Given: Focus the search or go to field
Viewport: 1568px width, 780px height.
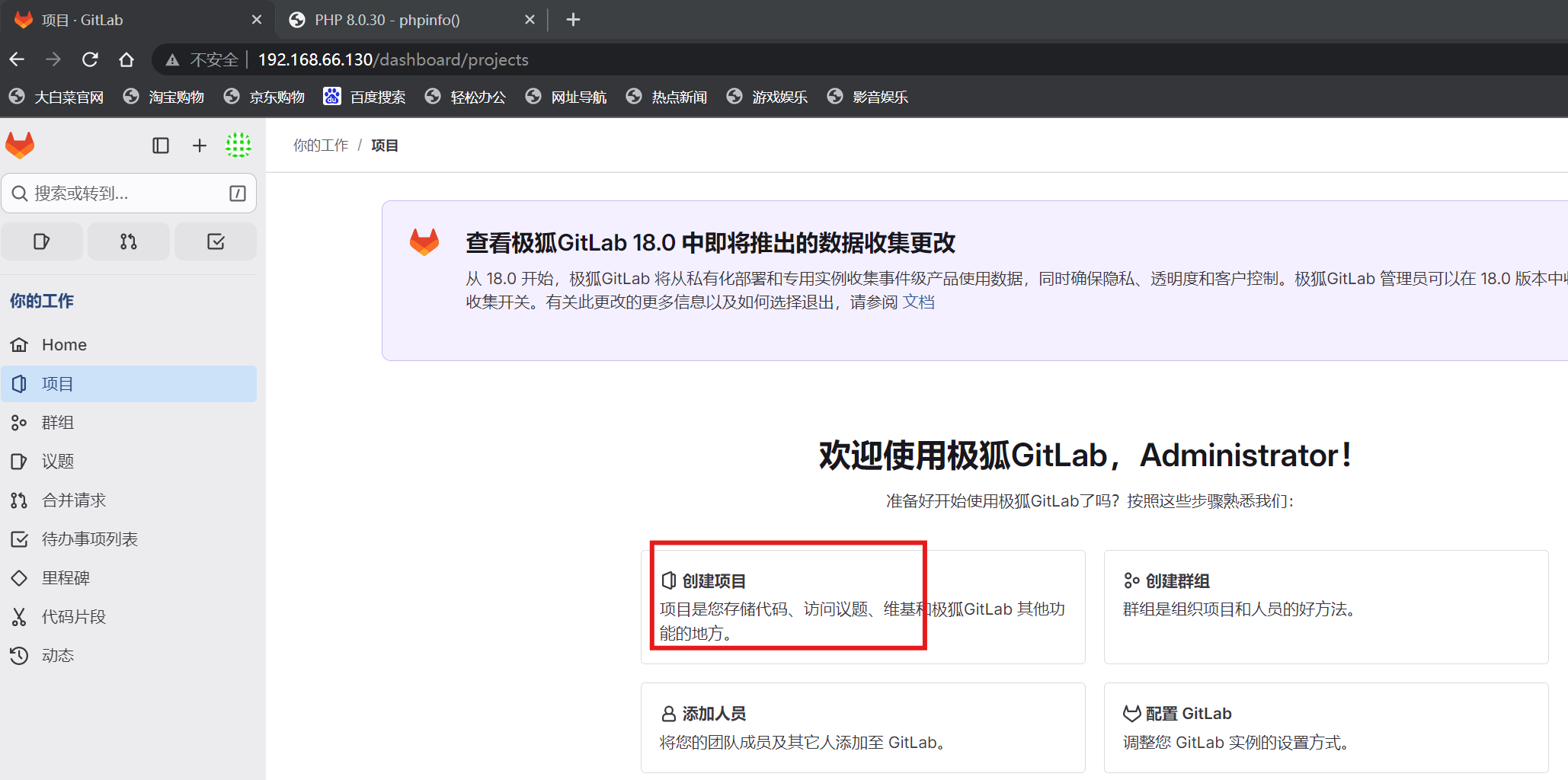Looking at the screenshot, I should pos(129,193).
